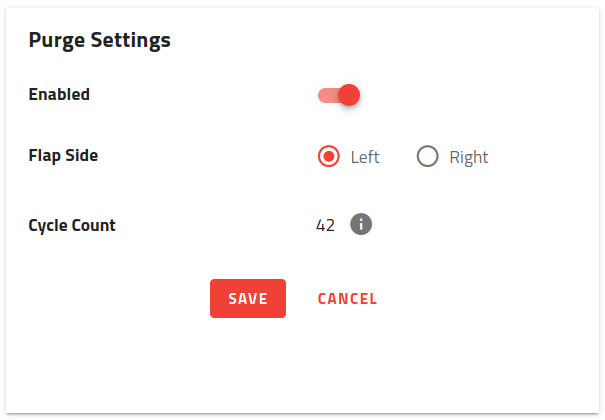
Task: Click the "Enabled" field label
Action: [x=59, y=95]
